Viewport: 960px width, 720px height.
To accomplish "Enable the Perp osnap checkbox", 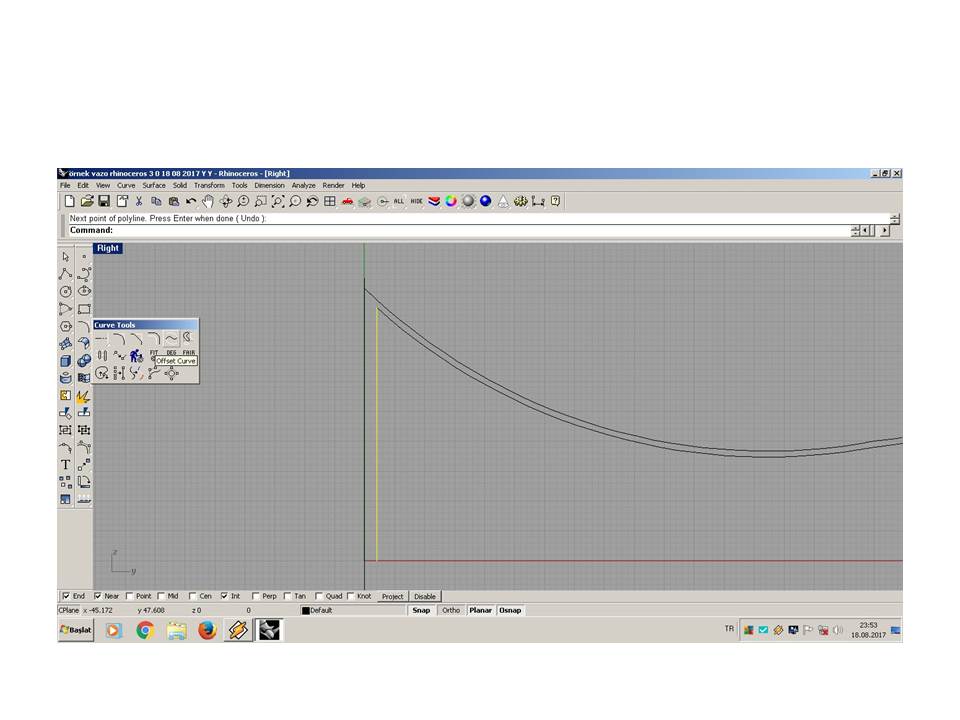I will (256, 596).
